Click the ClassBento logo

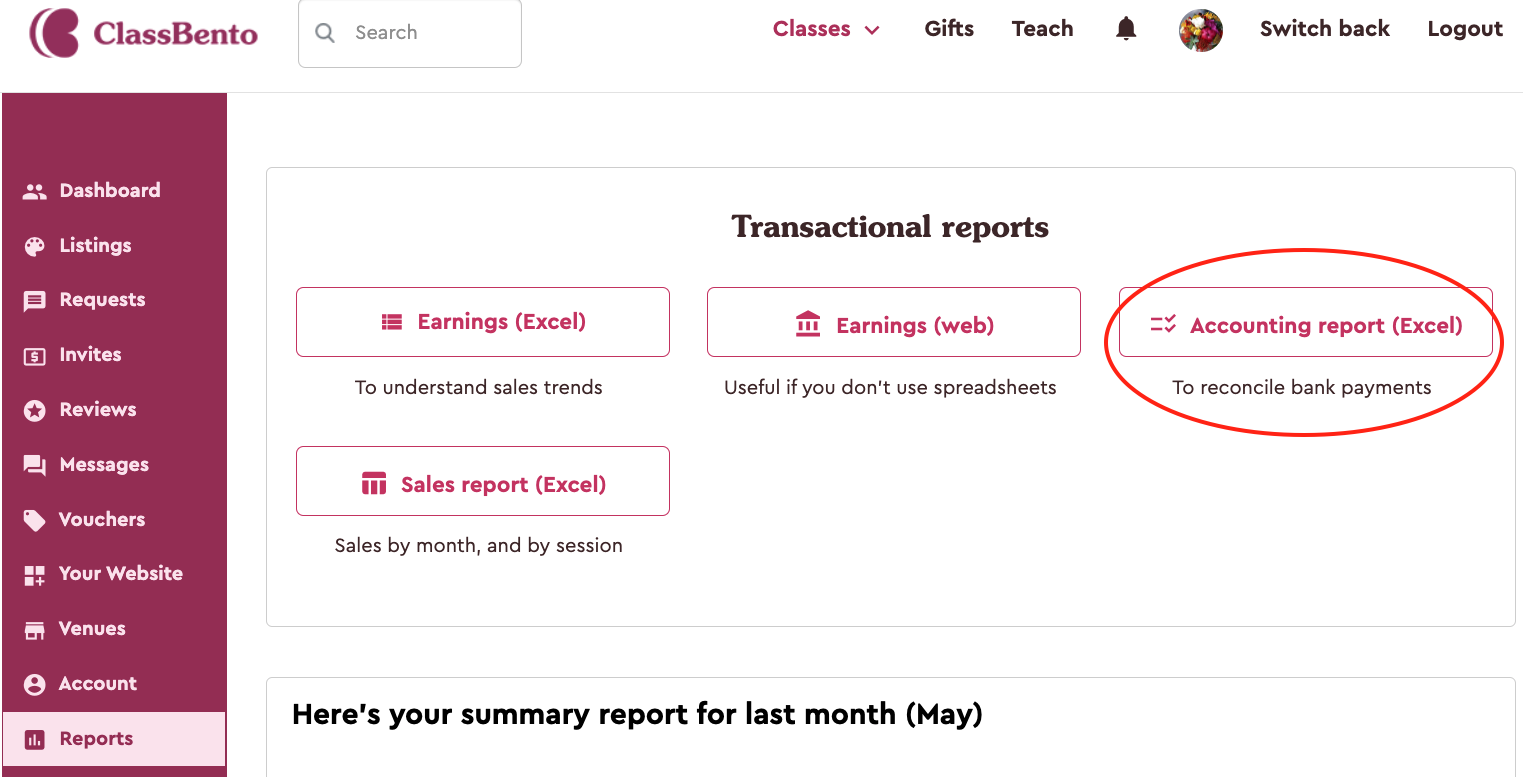point(143,33)
